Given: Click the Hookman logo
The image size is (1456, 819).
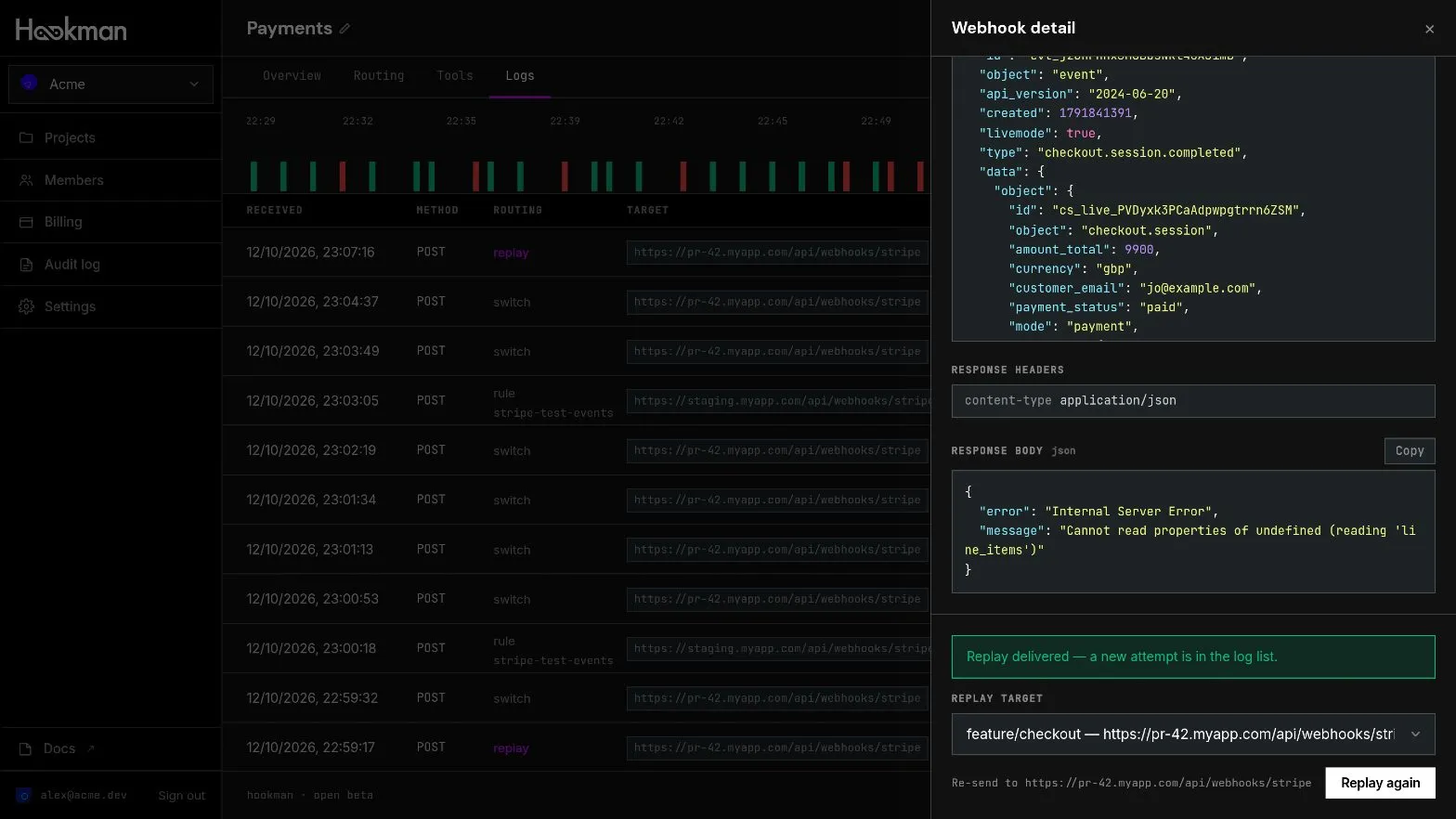Looking at the screenshot, I should pos(71,30).
